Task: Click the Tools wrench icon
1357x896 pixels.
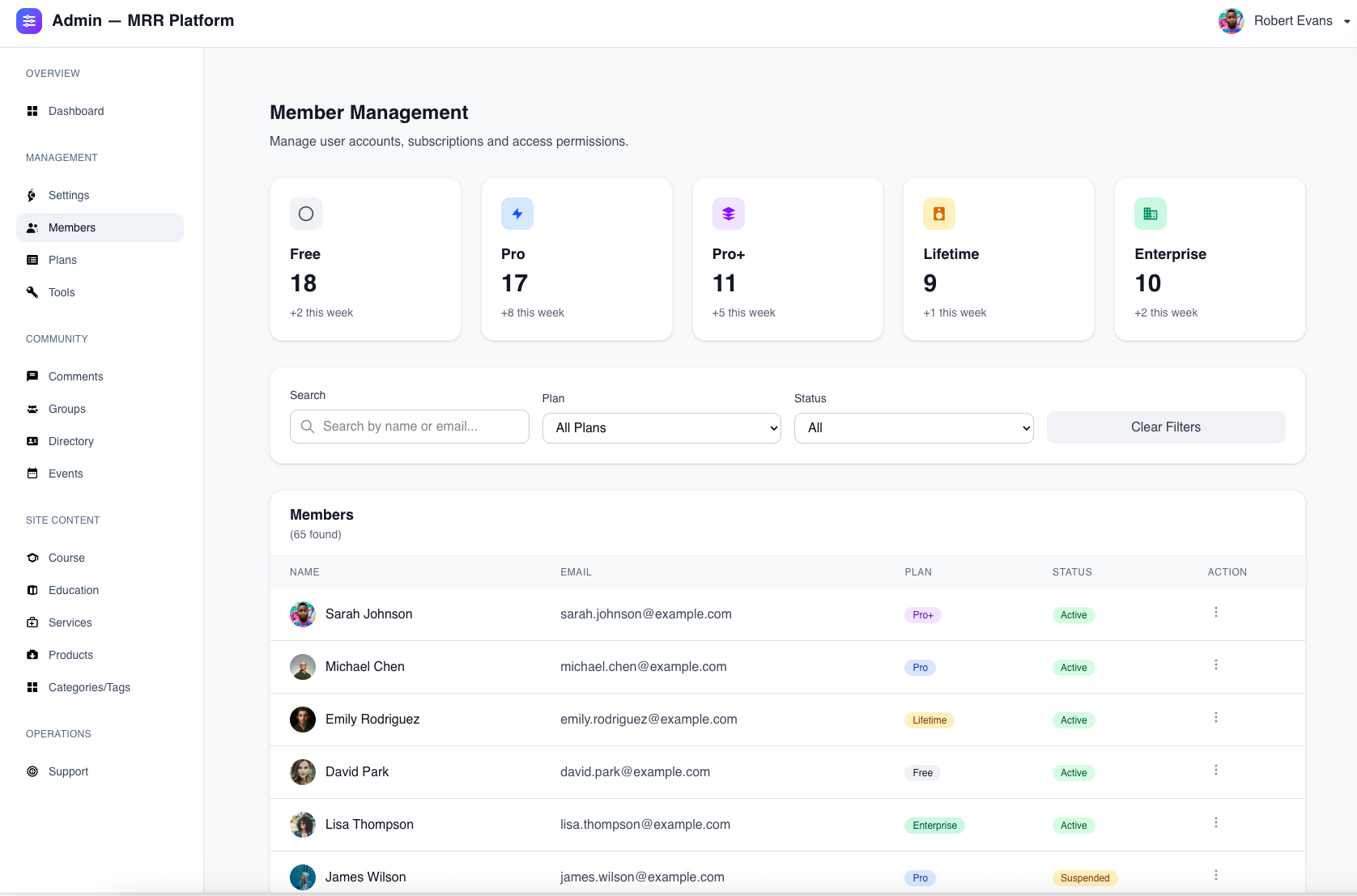Action: (x=32, y=292)
